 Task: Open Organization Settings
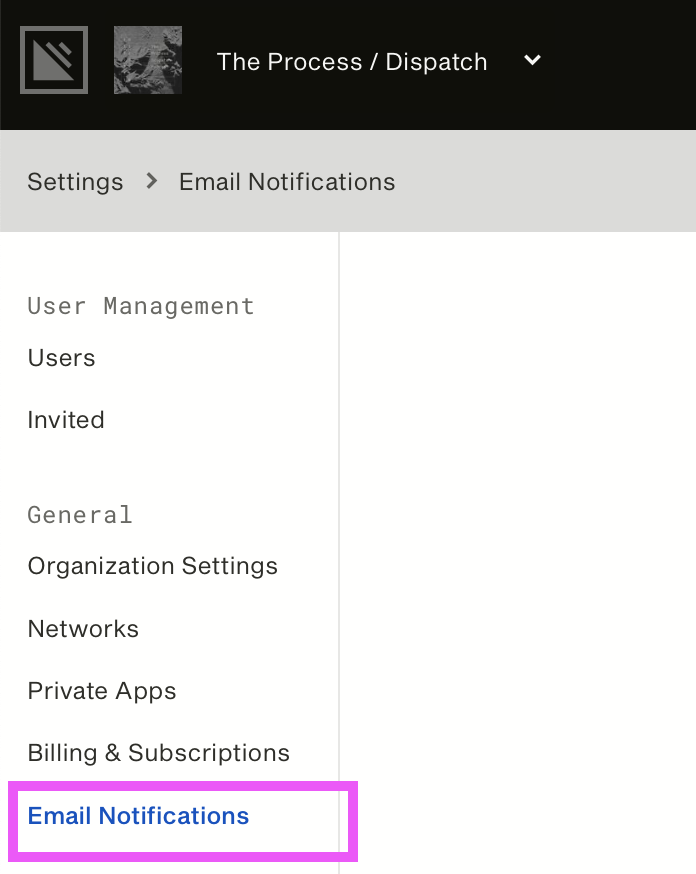[153, 566]
